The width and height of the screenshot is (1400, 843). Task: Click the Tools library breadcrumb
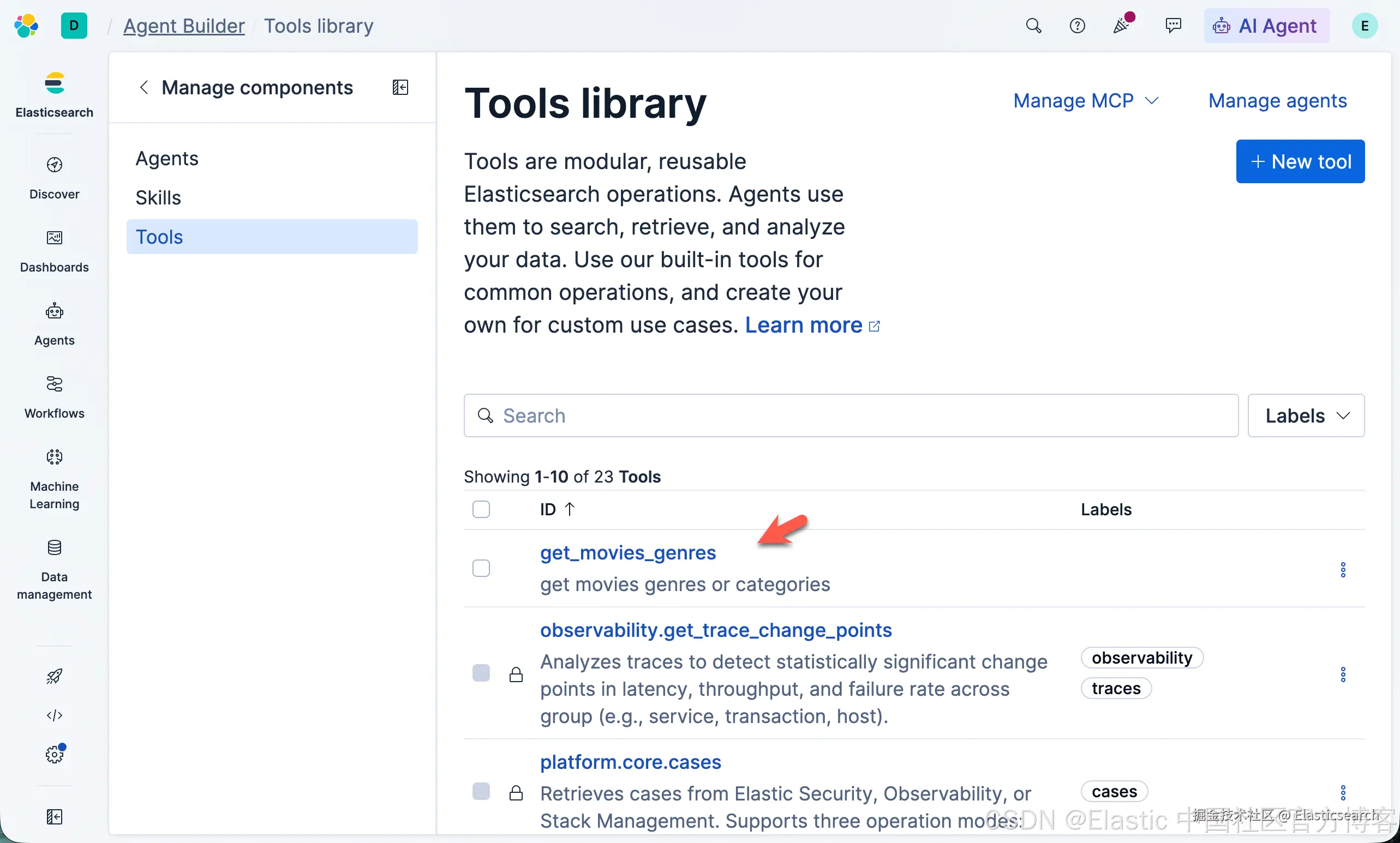coord(319,26)
